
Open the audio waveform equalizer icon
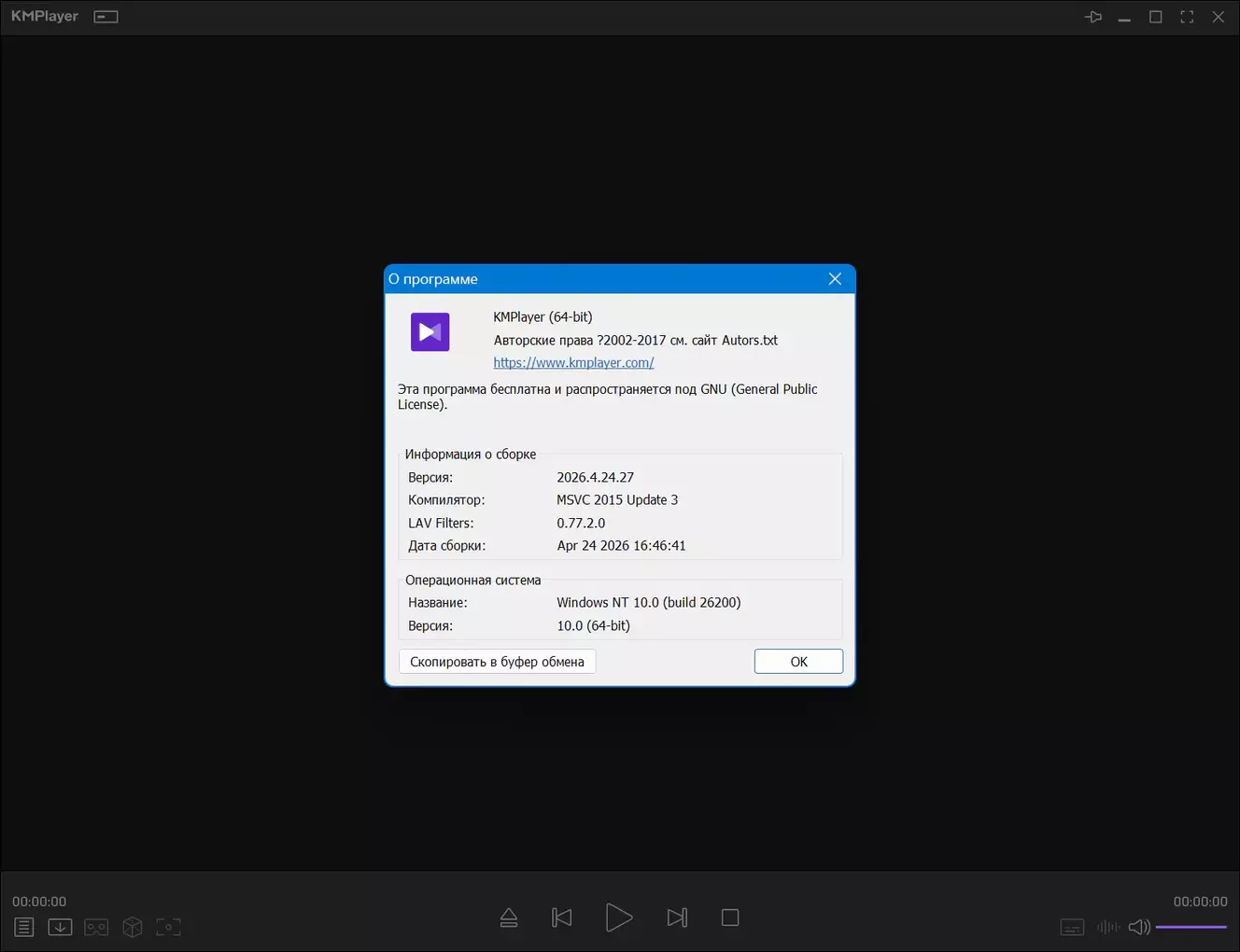(1108, 927)
